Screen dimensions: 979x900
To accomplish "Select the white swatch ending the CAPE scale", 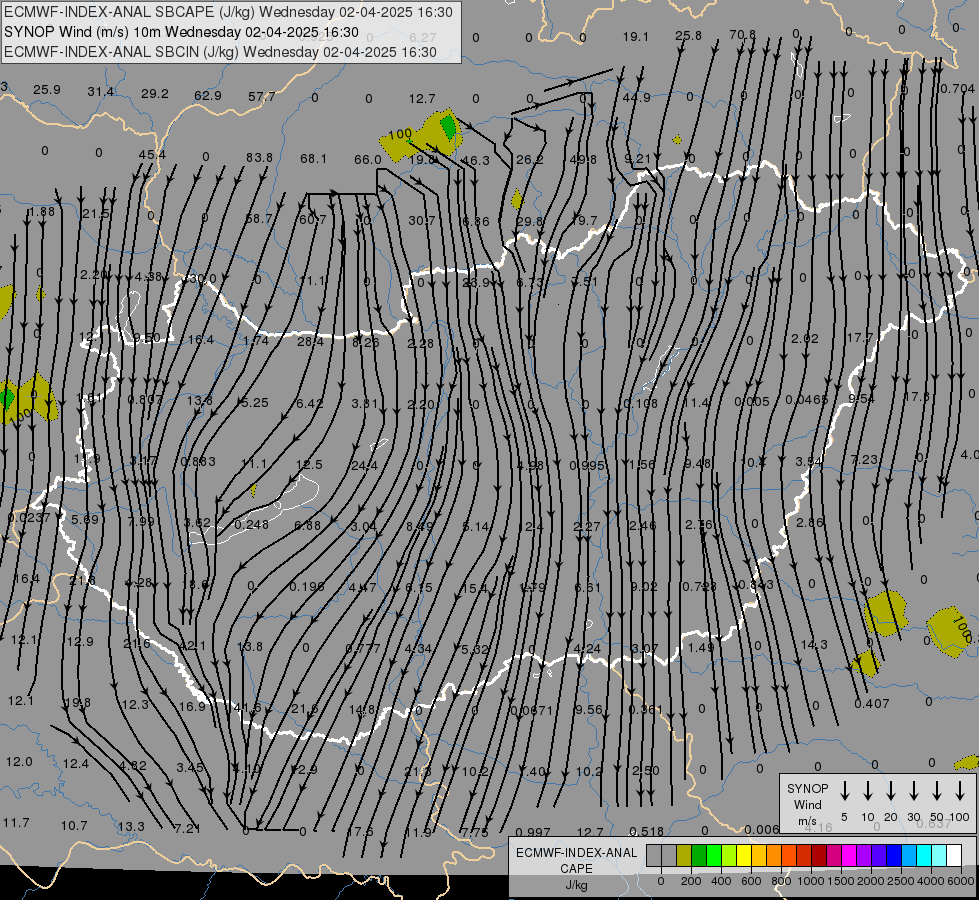I will coord(954,855).
